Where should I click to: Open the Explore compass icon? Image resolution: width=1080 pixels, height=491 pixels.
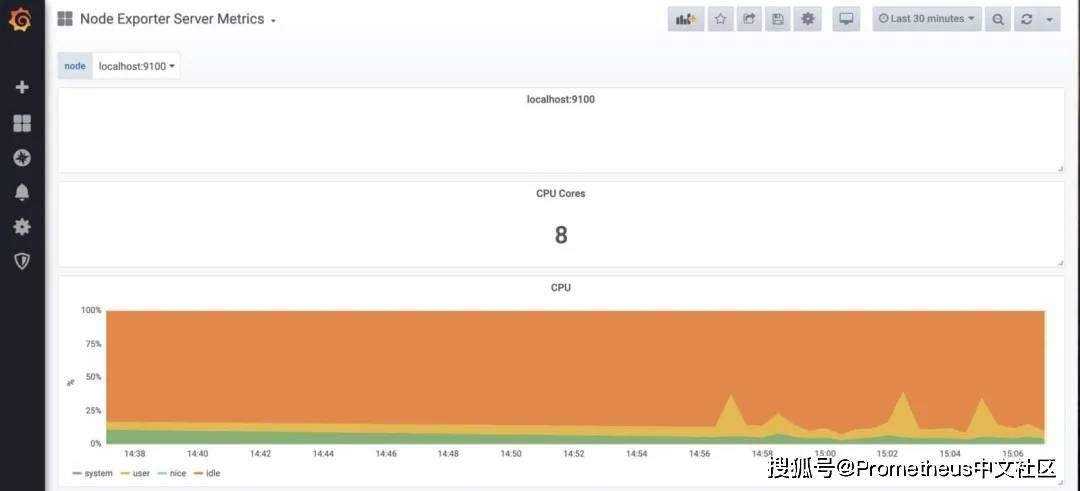tap(22, 158)
